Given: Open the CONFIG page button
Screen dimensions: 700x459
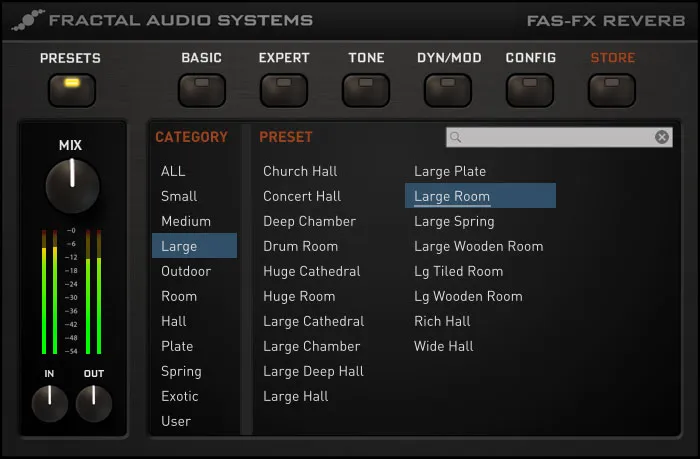Looking at the screenshot, I should [x=530, y=90].
